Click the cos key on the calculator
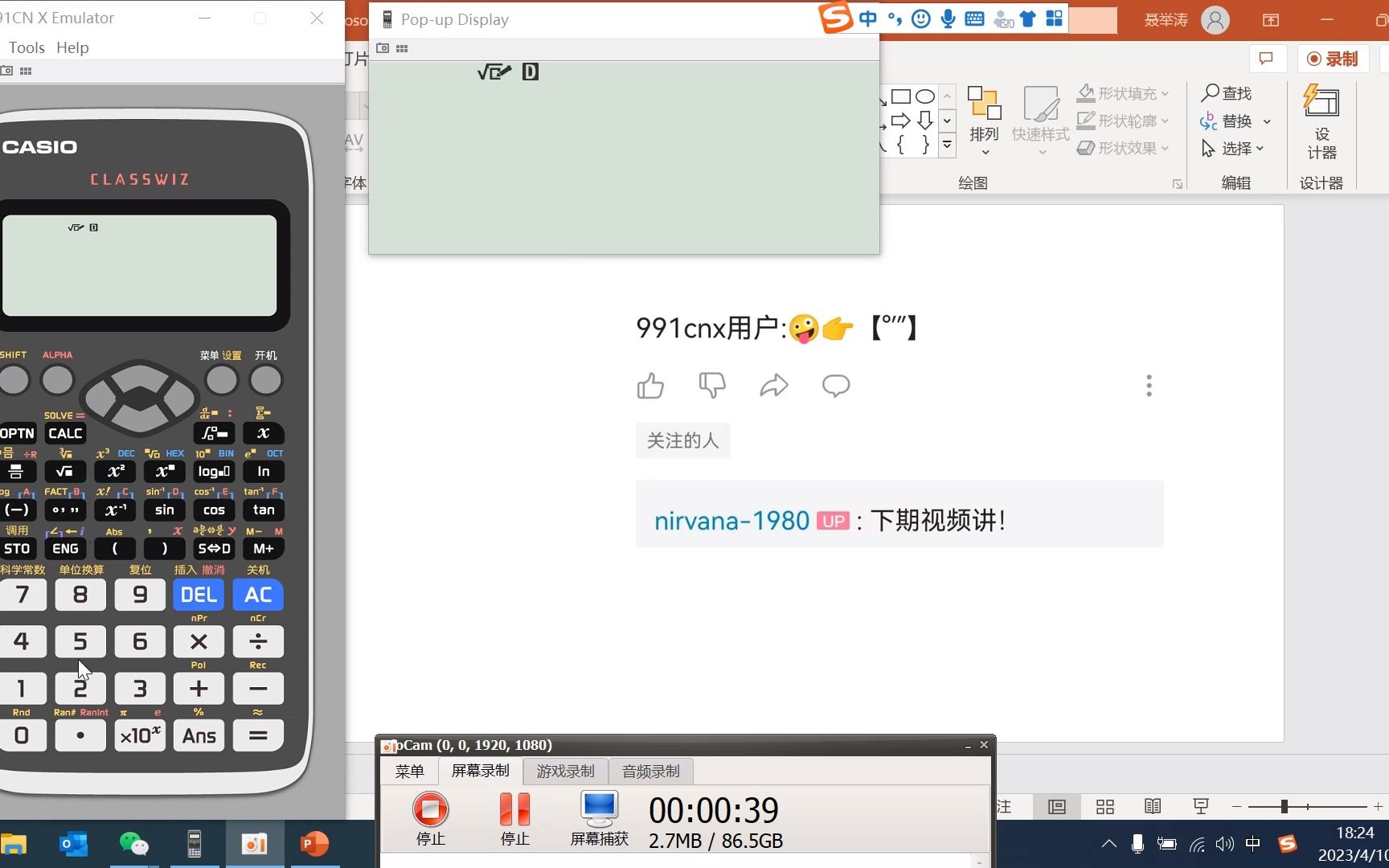1389x868 pixels. click(214, 510)
